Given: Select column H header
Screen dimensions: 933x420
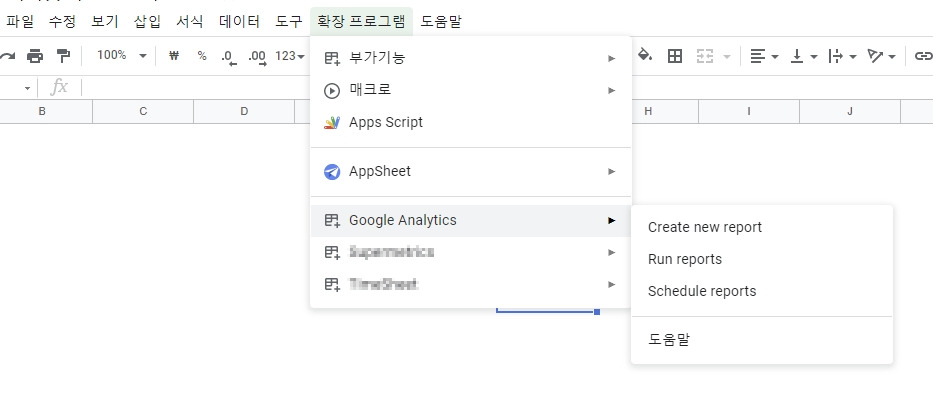Looking at the screenshot, I should tap(648, 111).
